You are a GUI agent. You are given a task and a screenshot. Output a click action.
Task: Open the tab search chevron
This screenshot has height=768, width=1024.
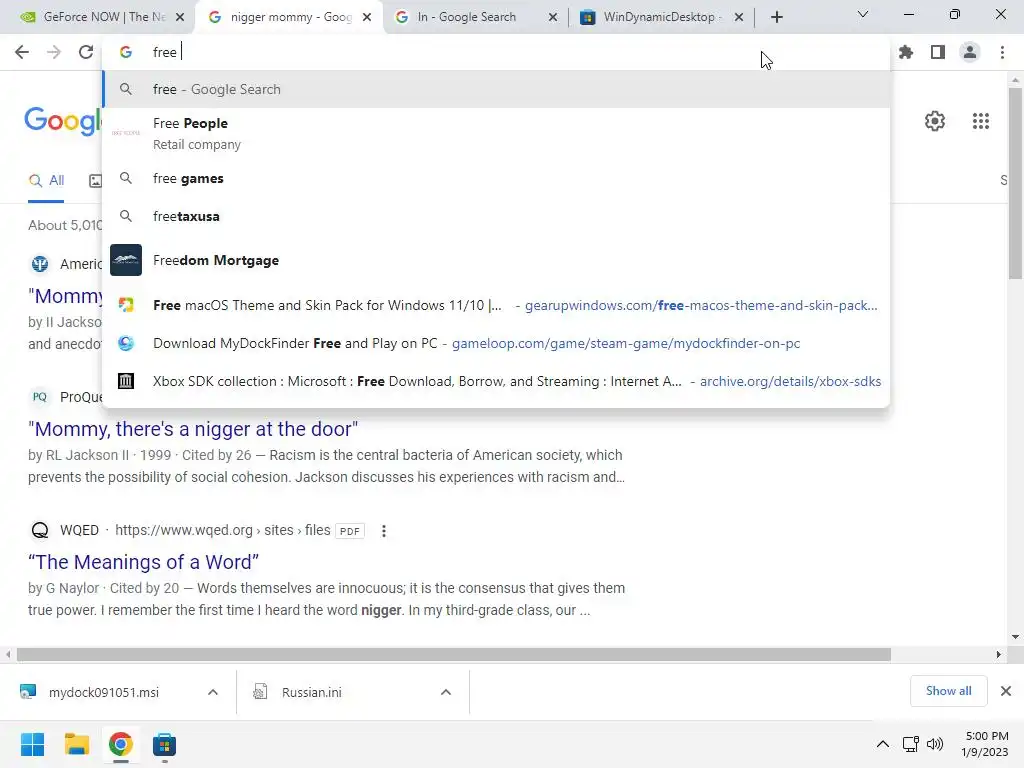click(x=863, y=14)
